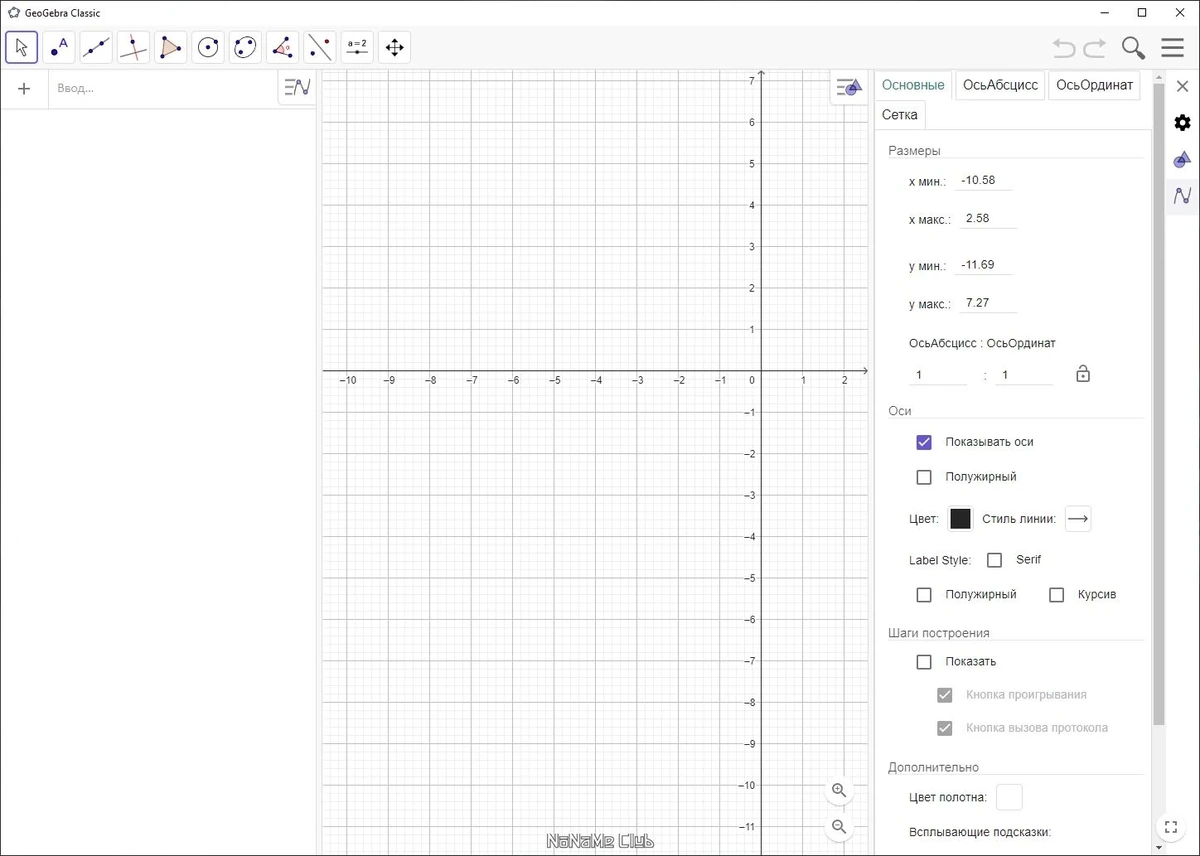Open Стиль линии dropdown
1200x856 pixels.
click(x=1078, y=518)
